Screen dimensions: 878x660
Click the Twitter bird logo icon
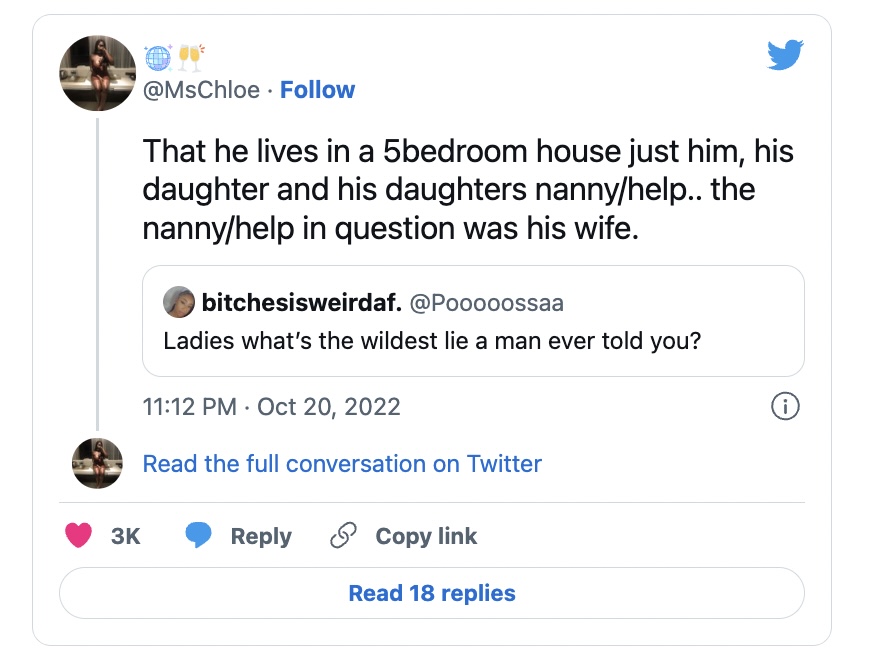(785, 55)
